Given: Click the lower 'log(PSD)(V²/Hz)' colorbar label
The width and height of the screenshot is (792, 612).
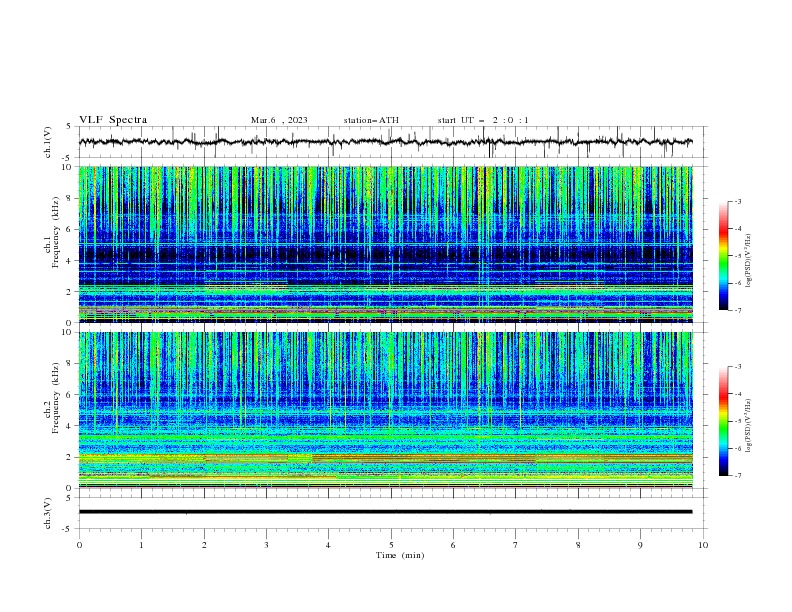Looking at the screenshot, I should (x=748, y=426).
